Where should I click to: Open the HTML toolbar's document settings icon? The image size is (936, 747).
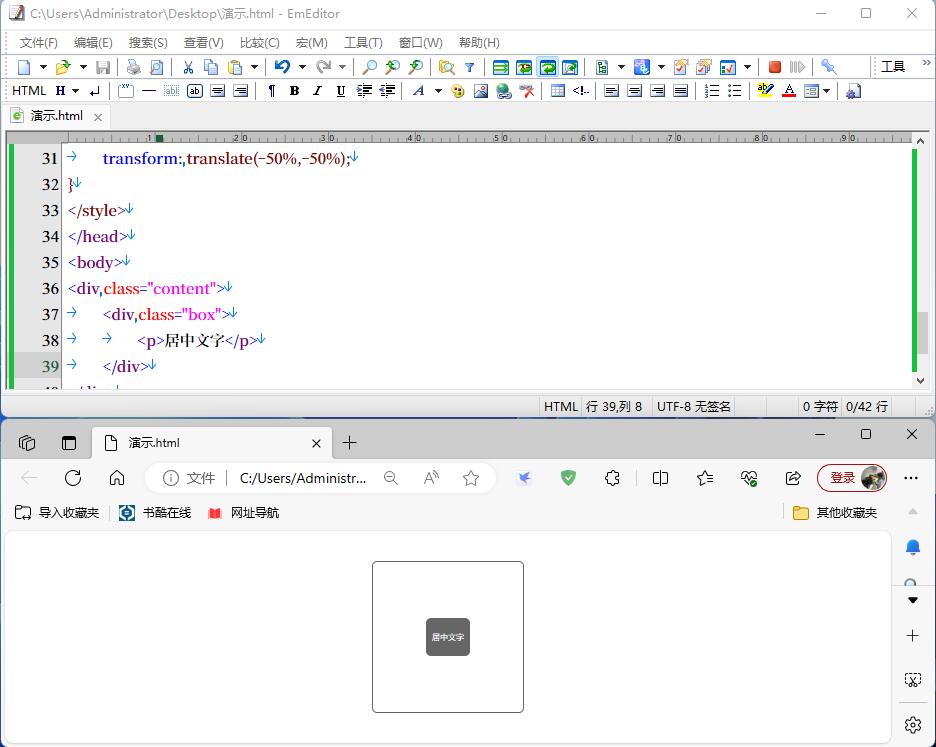tap(853, 91)
